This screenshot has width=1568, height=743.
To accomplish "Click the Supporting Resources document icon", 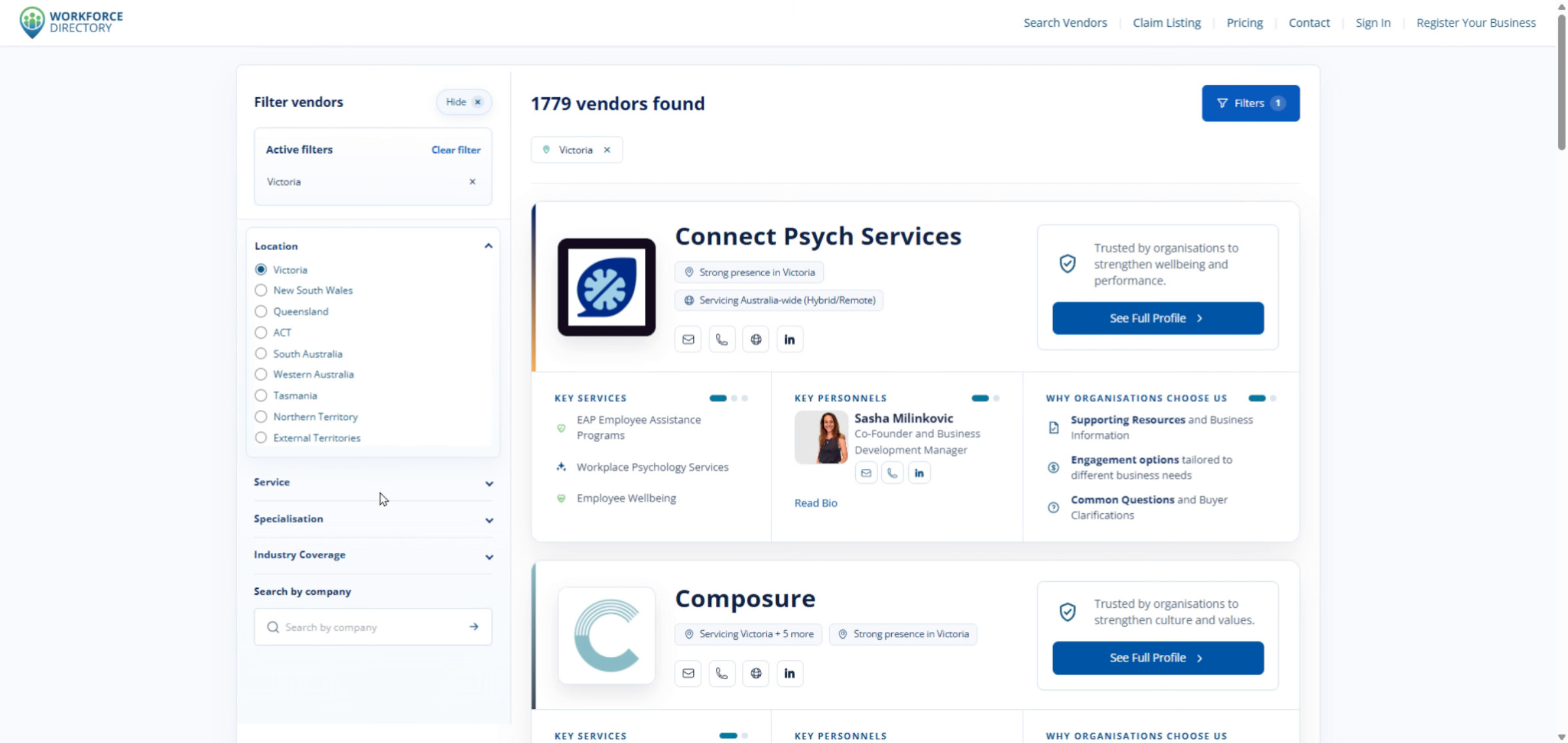I will coord(1054,428).
